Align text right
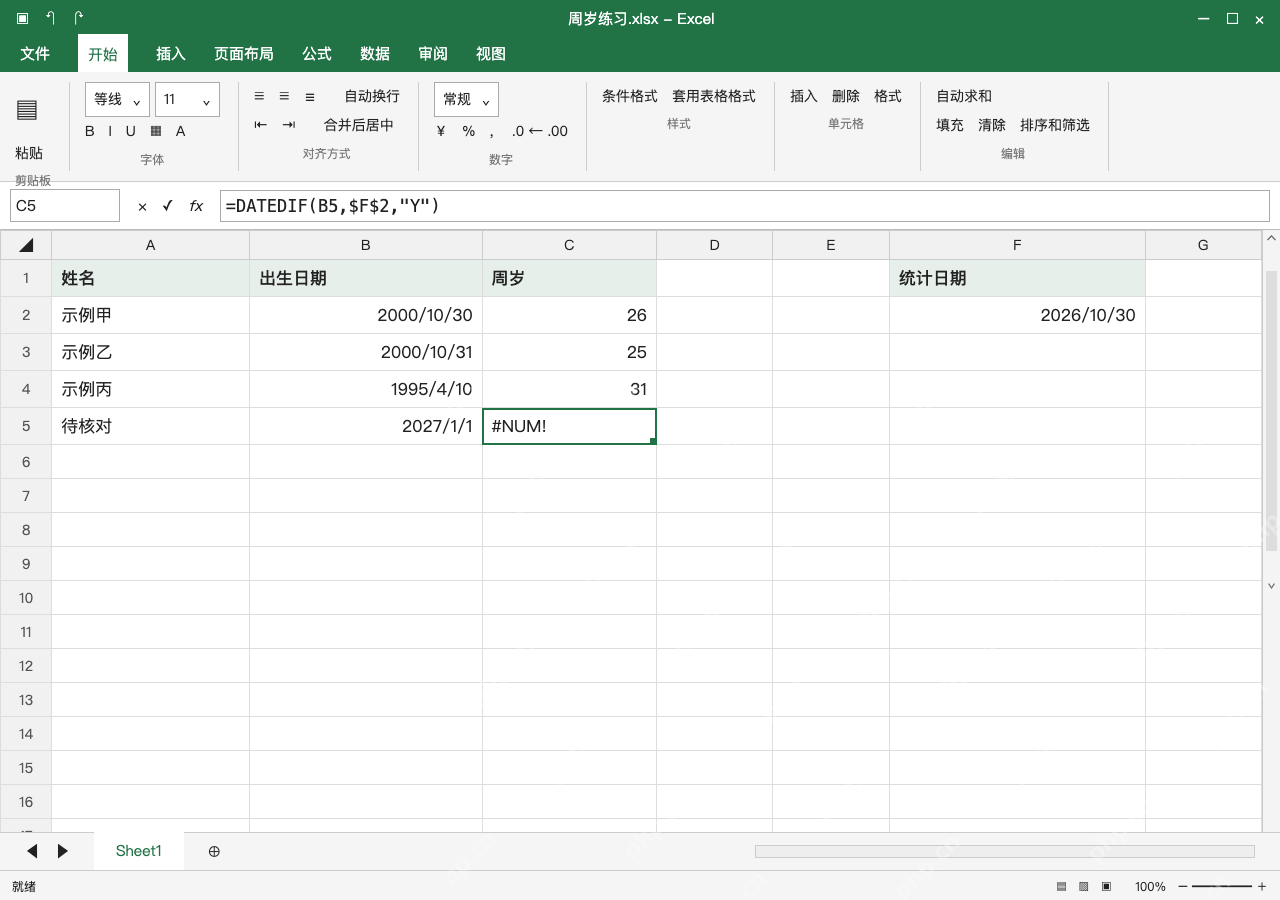The image size is (1280, 900). [310, 96]
